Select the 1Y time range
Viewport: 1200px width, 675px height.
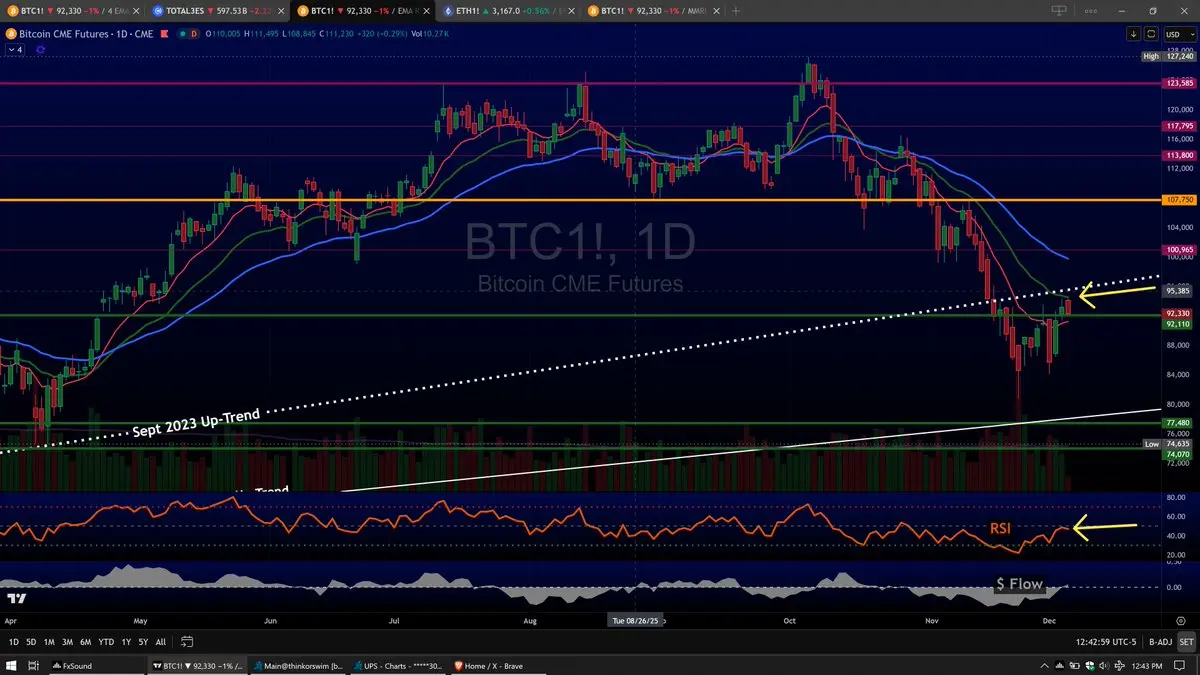point(125,642)
